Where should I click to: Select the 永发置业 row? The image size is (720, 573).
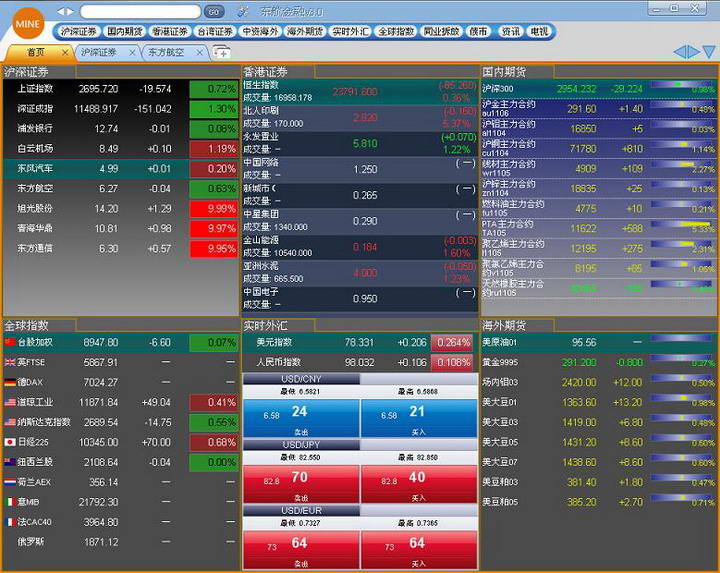click(360, 143)
